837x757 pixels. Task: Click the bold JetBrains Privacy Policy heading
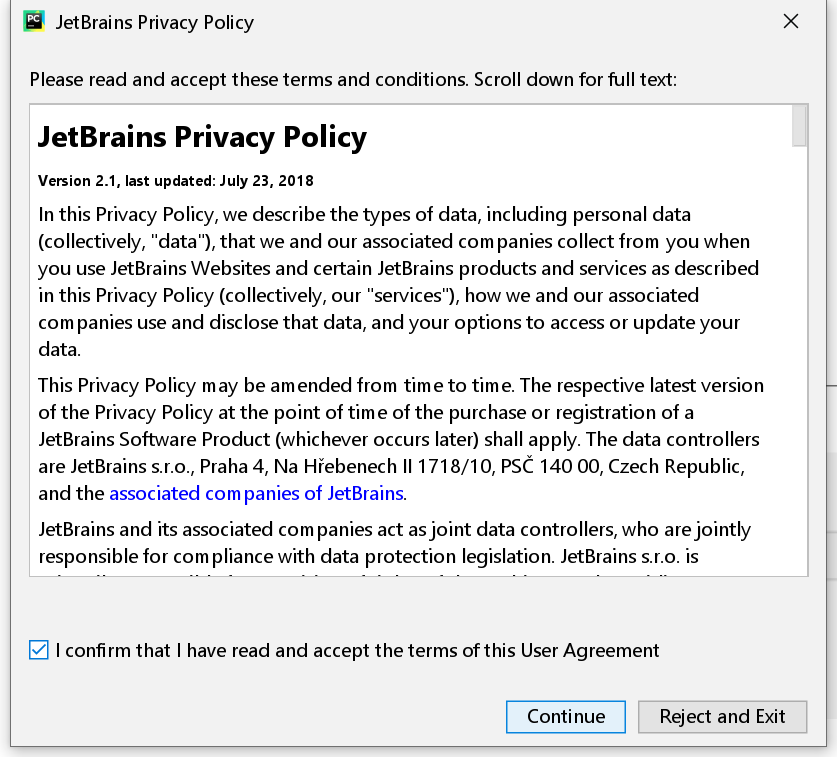coord(202,137)
